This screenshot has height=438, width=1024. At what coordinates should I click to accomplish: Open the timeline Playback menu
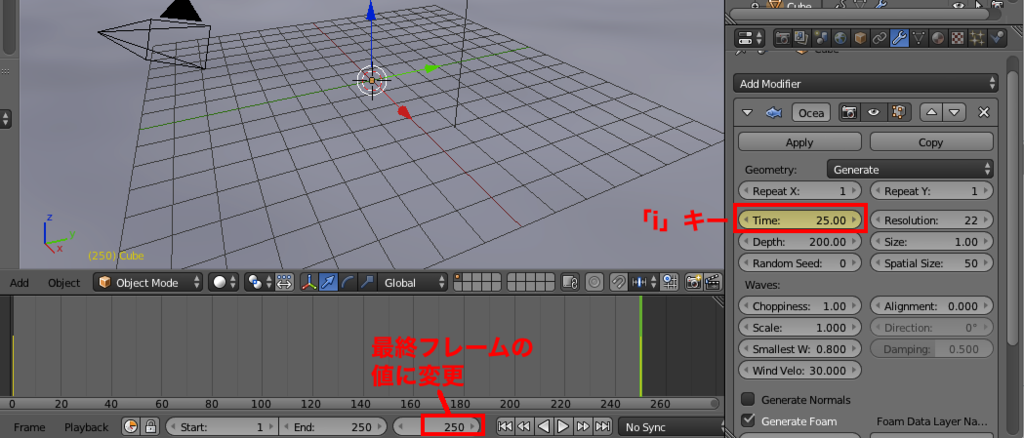click(x=86, y=427)
